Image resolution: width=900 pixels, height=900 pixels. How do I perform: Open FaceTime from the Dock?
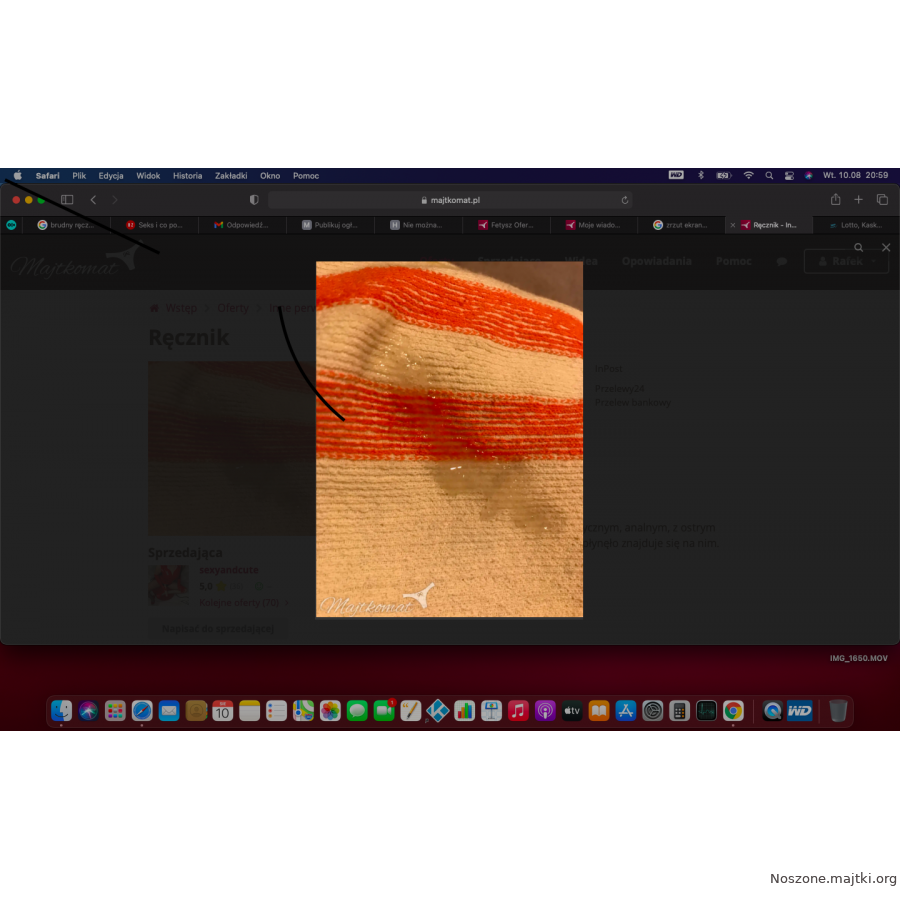tap(384, 711)
